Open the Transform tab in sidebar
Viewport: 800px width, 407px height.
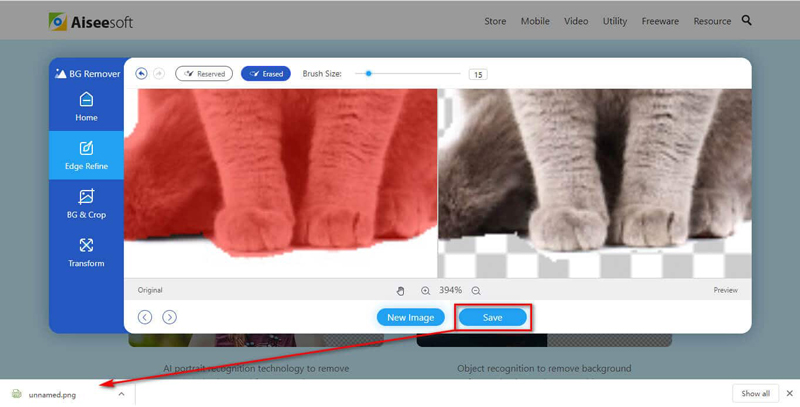[x=86, y=252]
